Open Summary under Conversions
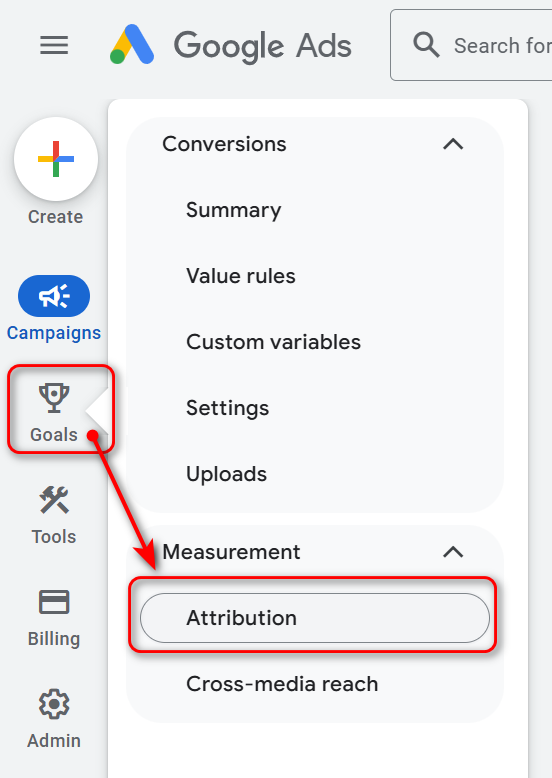Viewport: 552px width, 778px height. click(234, 210)
